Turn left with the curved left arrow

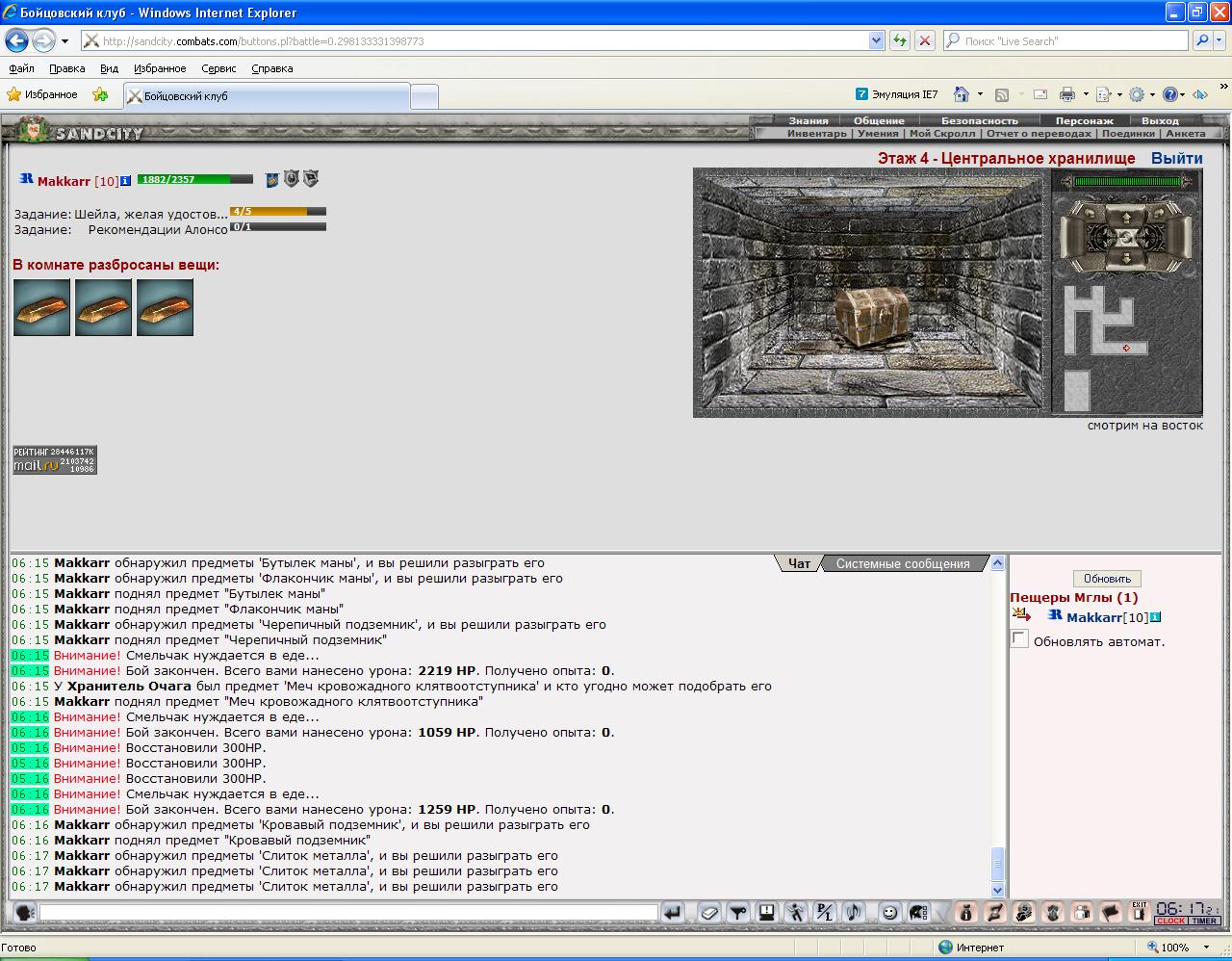click(x=1090, y=213)
